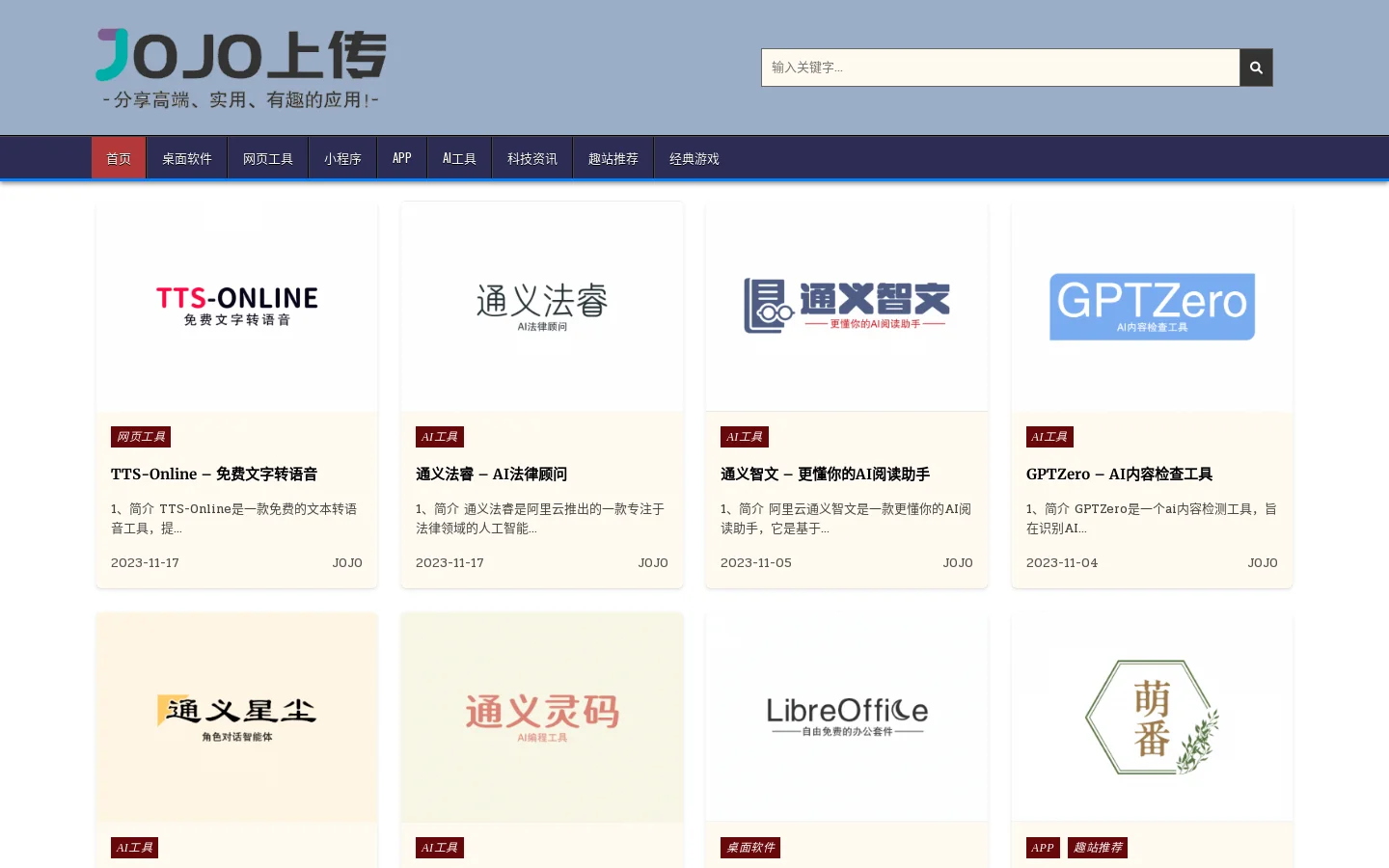Click the GPTZero summary excerpt text
This screenshot has height=868, width=1389.
click(1152, 519)
